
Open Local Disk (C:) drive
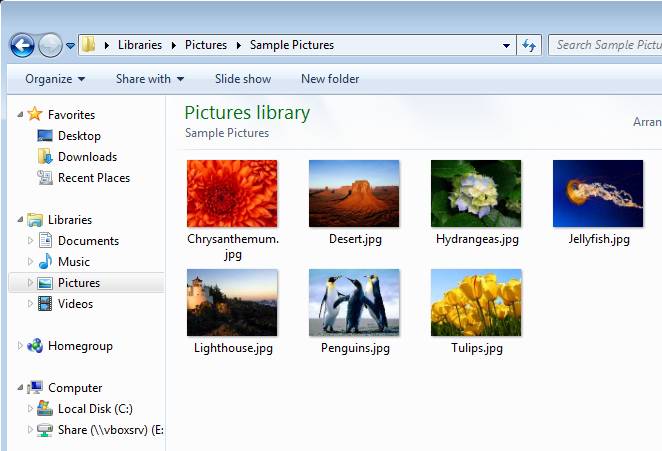click(x=45, y=409)
